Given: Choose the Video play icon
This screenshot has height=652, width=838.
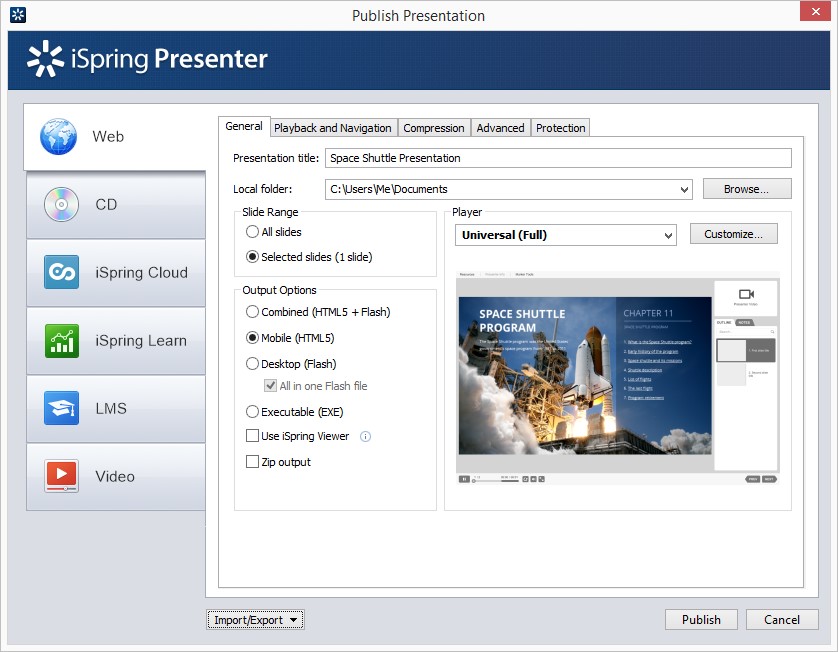Looking at the screenshot, I should (61, 476).
